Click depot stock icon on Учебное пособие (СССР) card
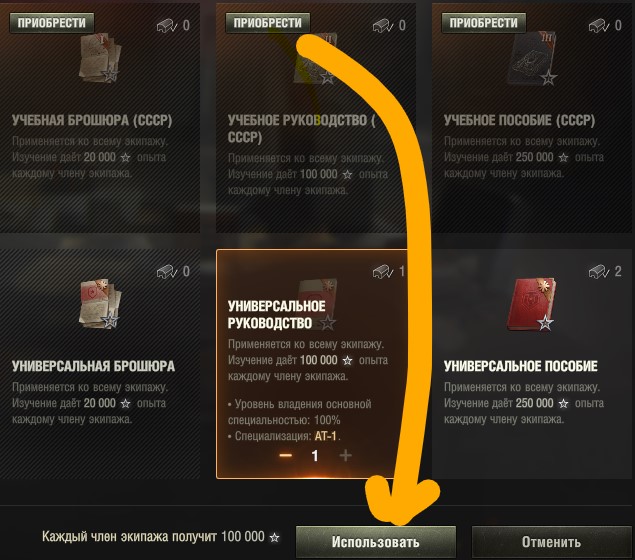Viewport: 635px width, 560px height. pyautogui.click(x=599, y=26)
